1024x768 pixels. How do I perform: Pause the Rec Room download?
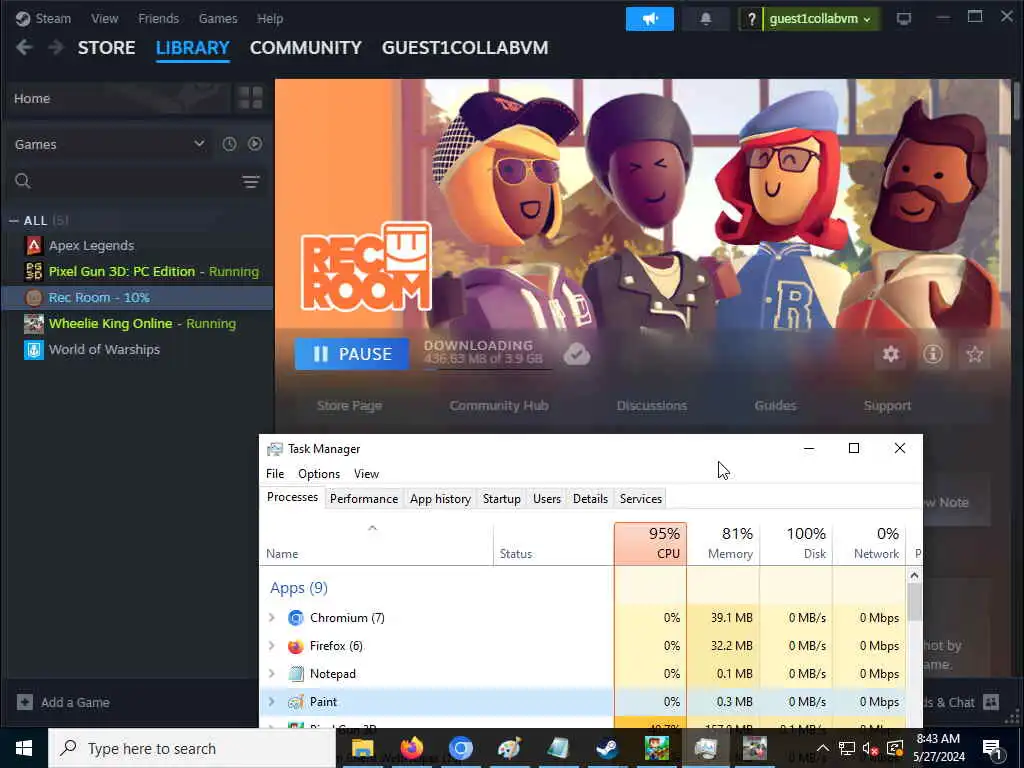click(x=351, y=354)
